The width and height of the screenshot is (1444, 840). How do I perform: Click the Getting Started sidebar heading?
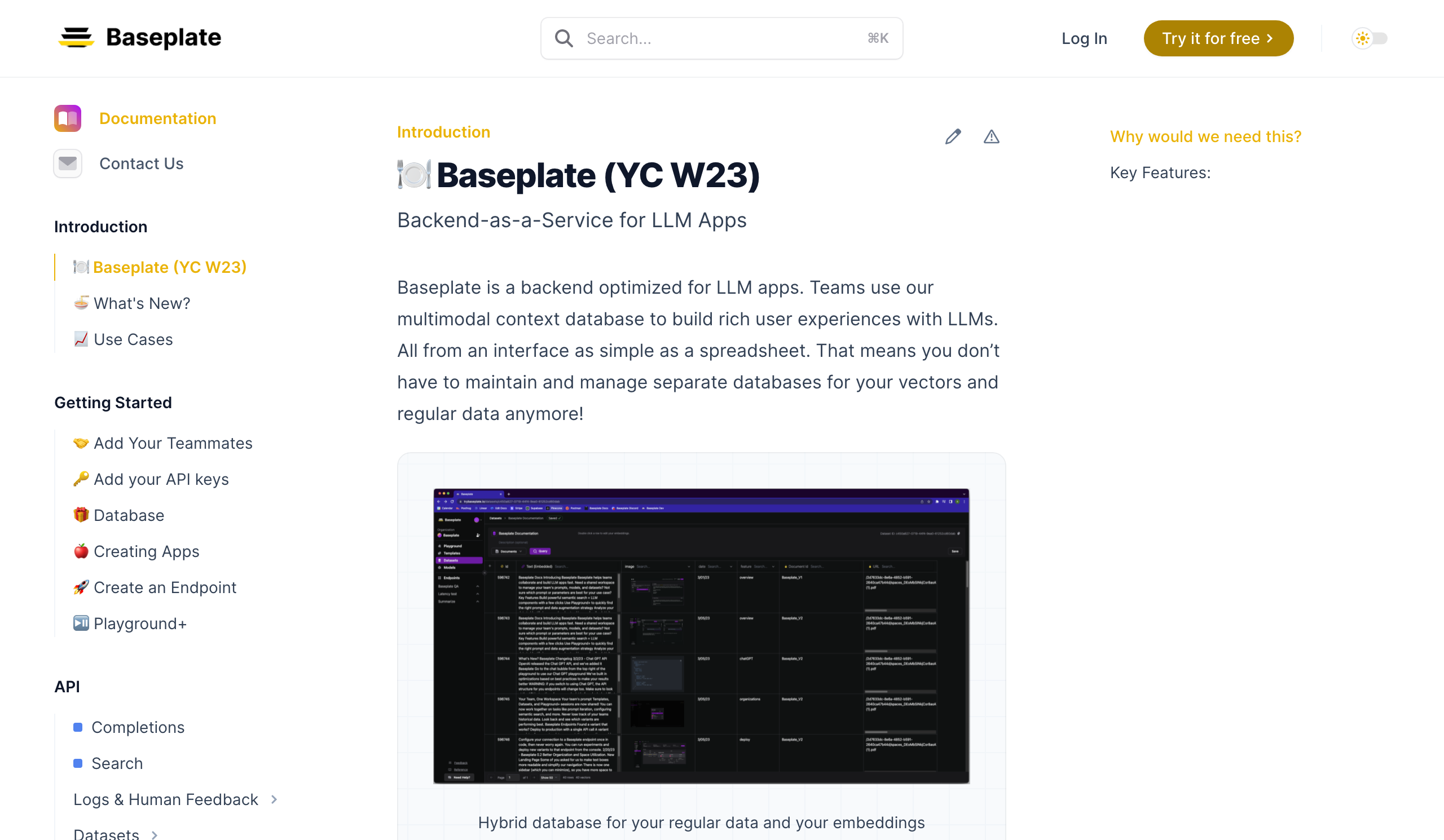tap(113, 403)
